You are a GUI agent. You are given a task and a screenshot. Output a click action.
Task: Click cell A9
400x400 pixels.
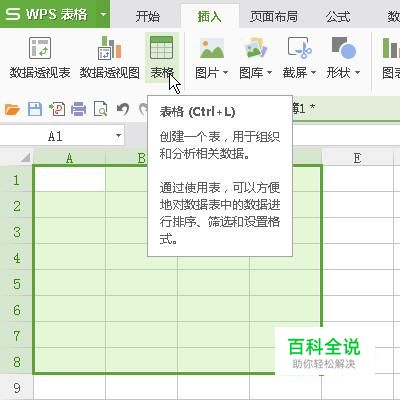[69, 387]
